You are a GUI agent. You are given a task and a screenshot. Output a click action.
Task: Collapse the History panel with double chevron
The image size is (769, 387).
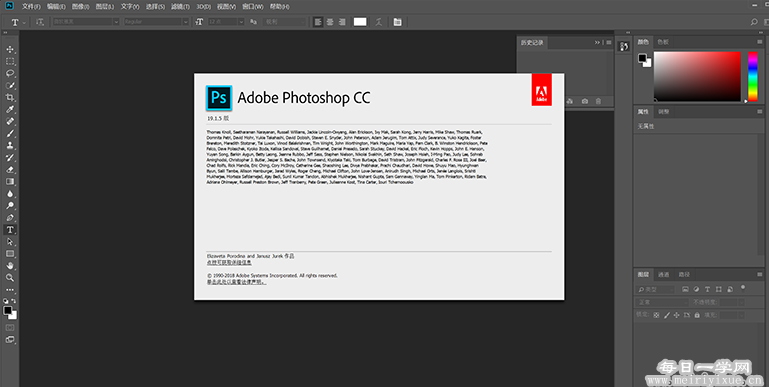coord(597,43)
